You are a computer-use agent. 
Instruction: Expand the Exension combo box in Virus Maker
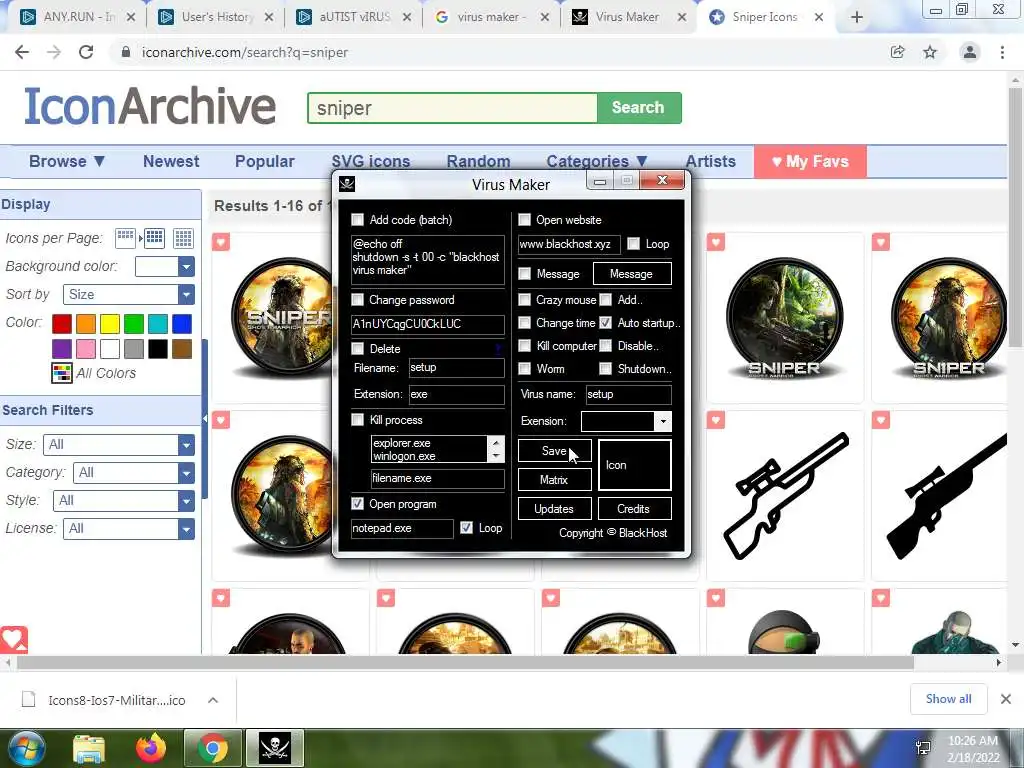tap(663, 421)
